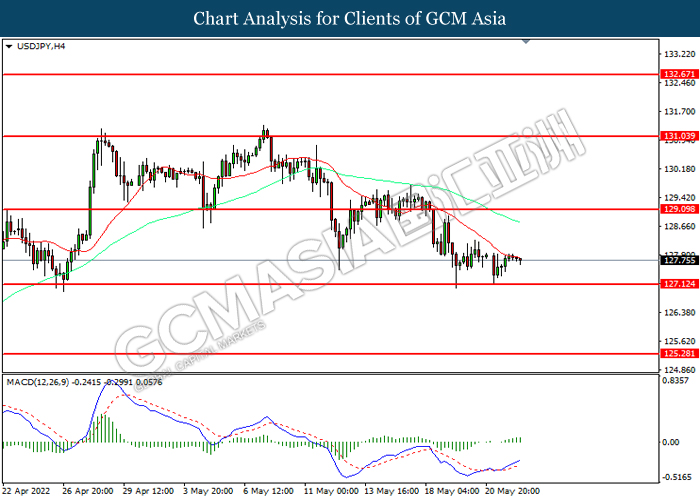
Task: Click the 128.660 value on price axis
Action: (679, 226)
